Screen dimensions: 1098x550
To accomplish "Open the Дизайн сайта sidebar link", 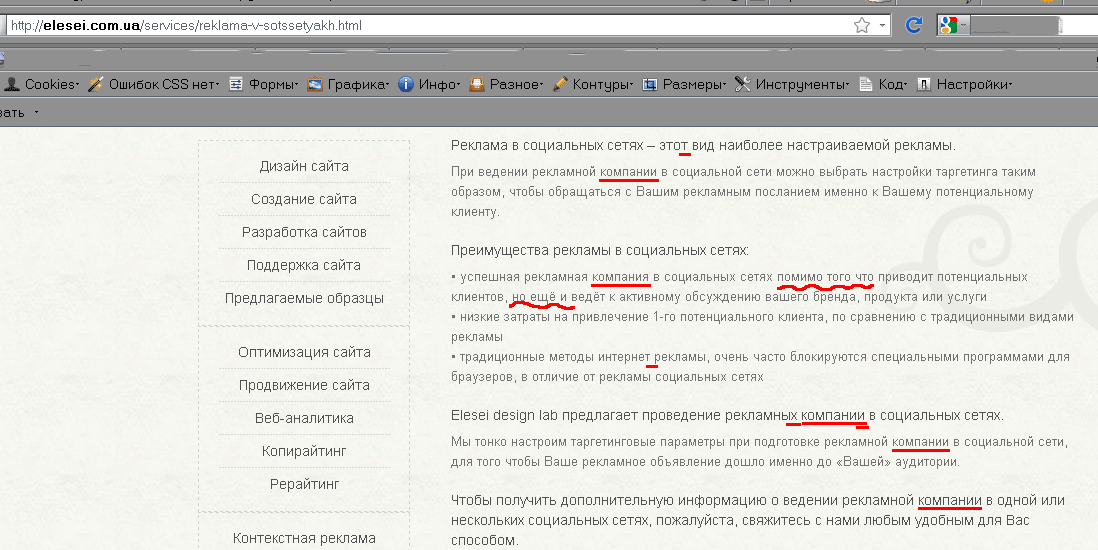I will coord(304,166).
